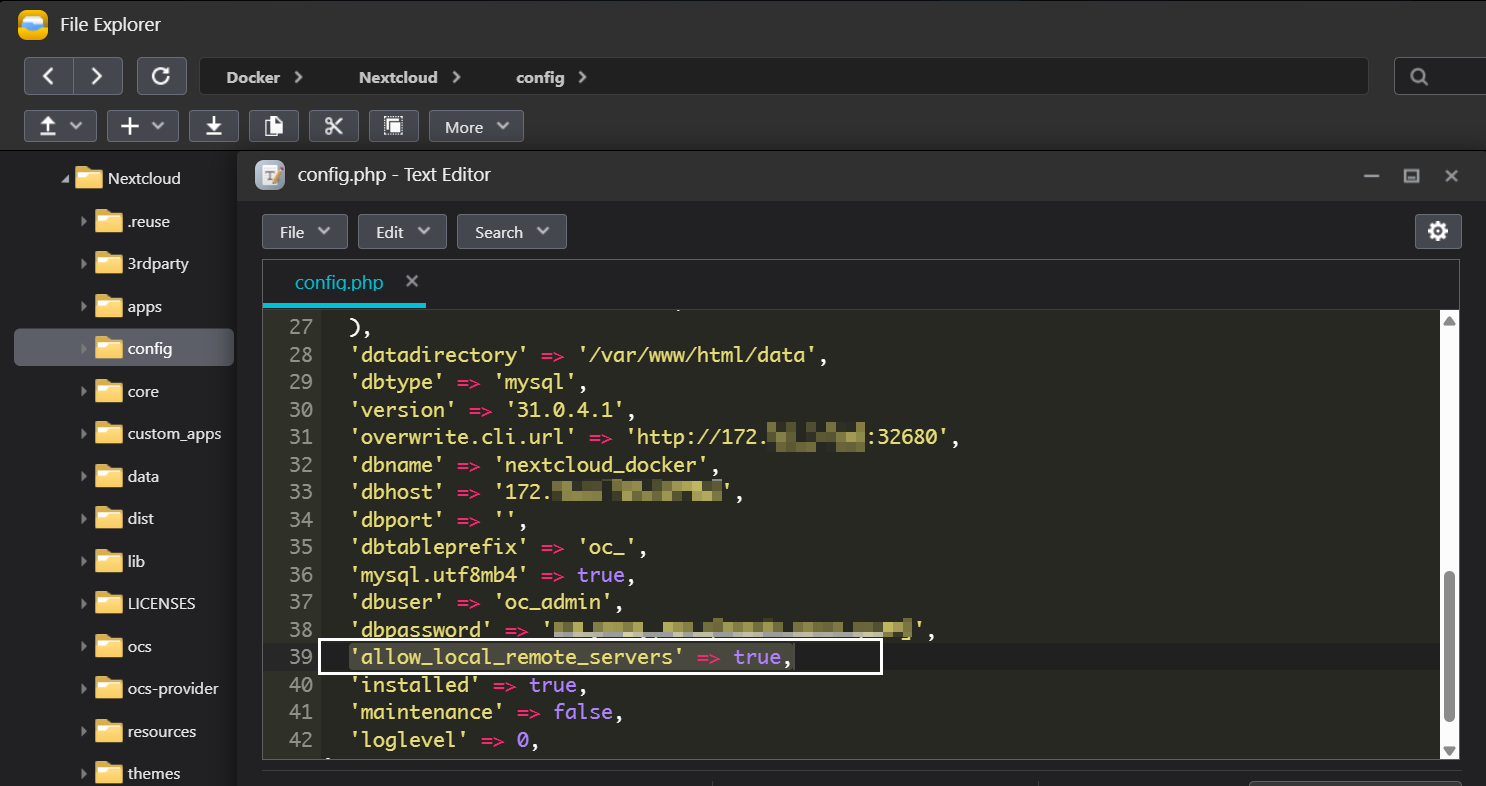Viewport: 1486px width, 786px height.
Task: Click the forward navigation arrow
Action: [x=97, y=76]
